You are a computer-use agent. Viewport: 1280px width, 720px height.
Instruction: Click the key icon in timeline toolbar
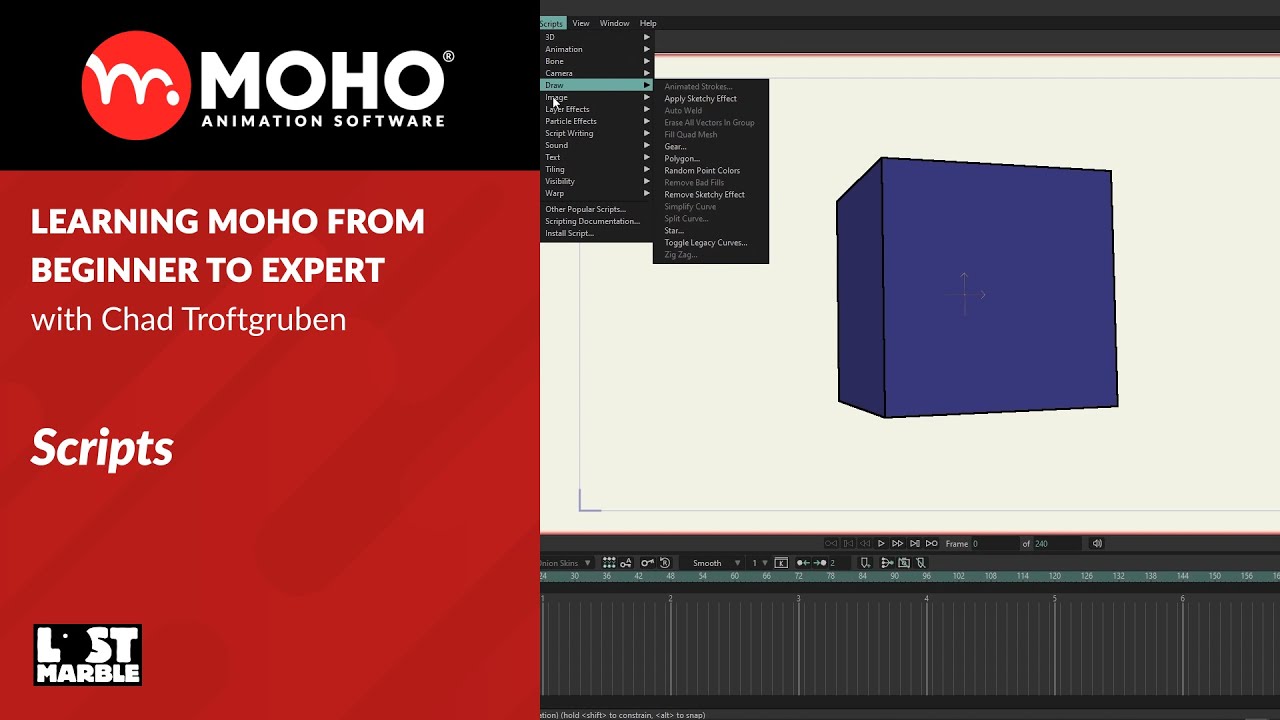point(647,563)
